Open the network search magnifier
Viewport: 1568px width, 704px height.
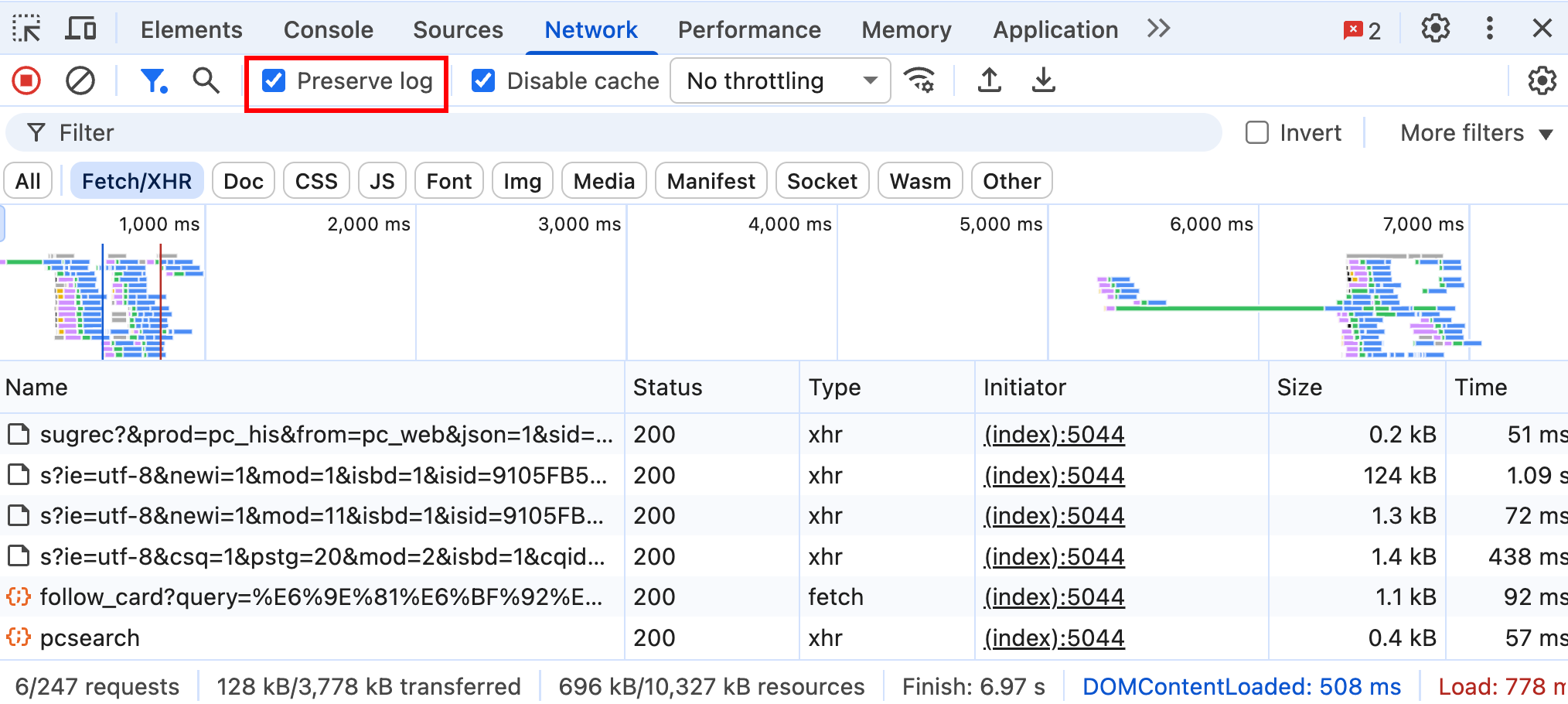pos(206,80)
